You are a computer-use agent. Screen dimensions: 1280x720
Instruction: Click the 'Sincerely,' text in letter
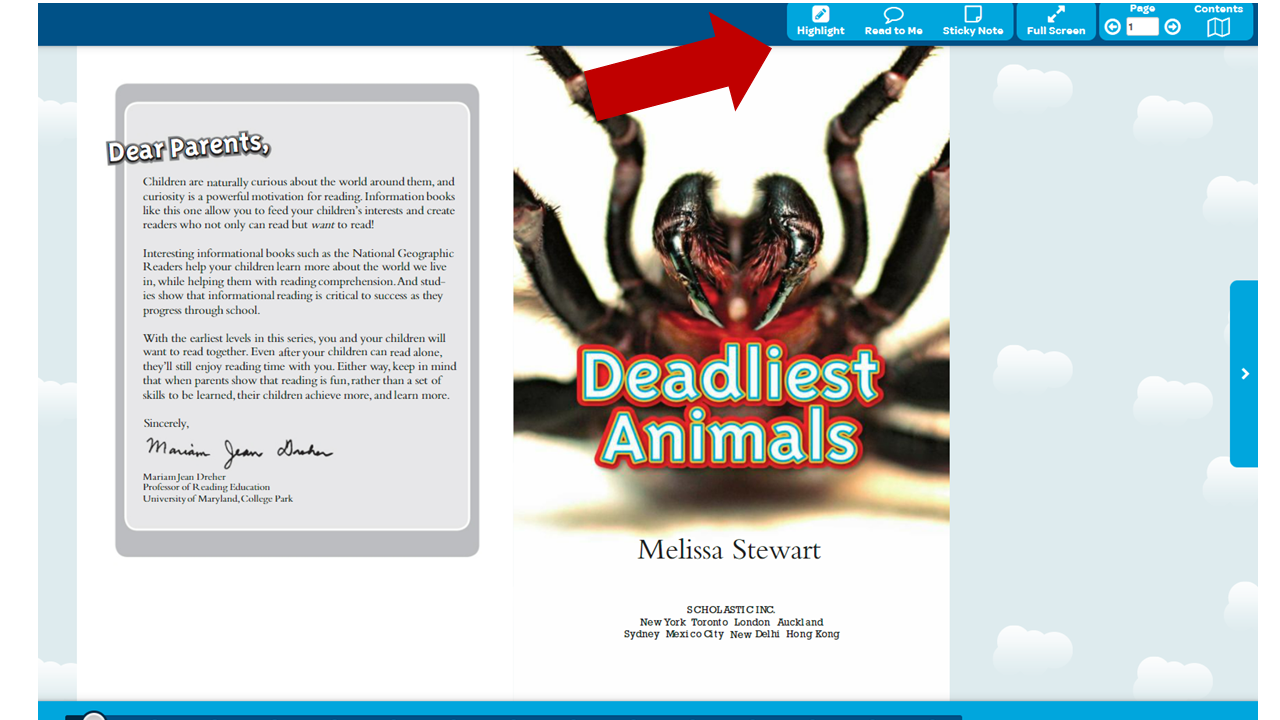coord(166,424)
